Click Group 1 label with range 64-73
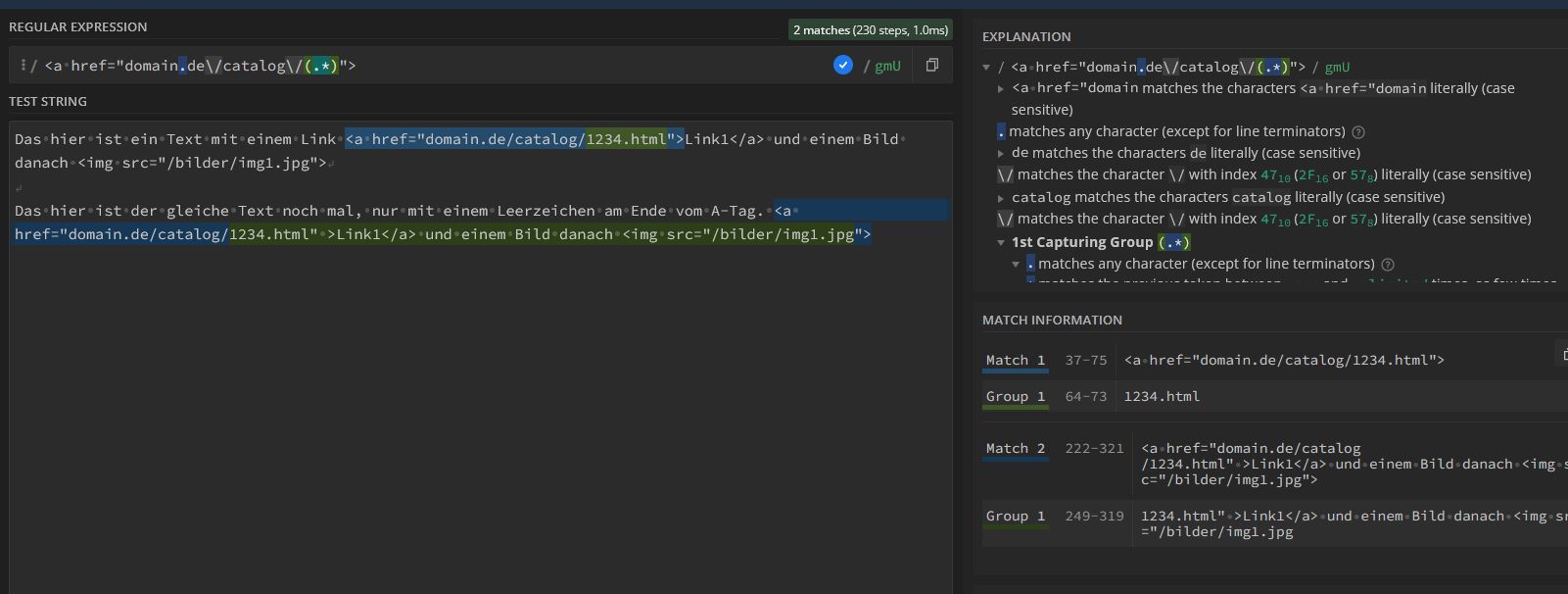This screenshot has width=1568, height=594. [1015, 397]
